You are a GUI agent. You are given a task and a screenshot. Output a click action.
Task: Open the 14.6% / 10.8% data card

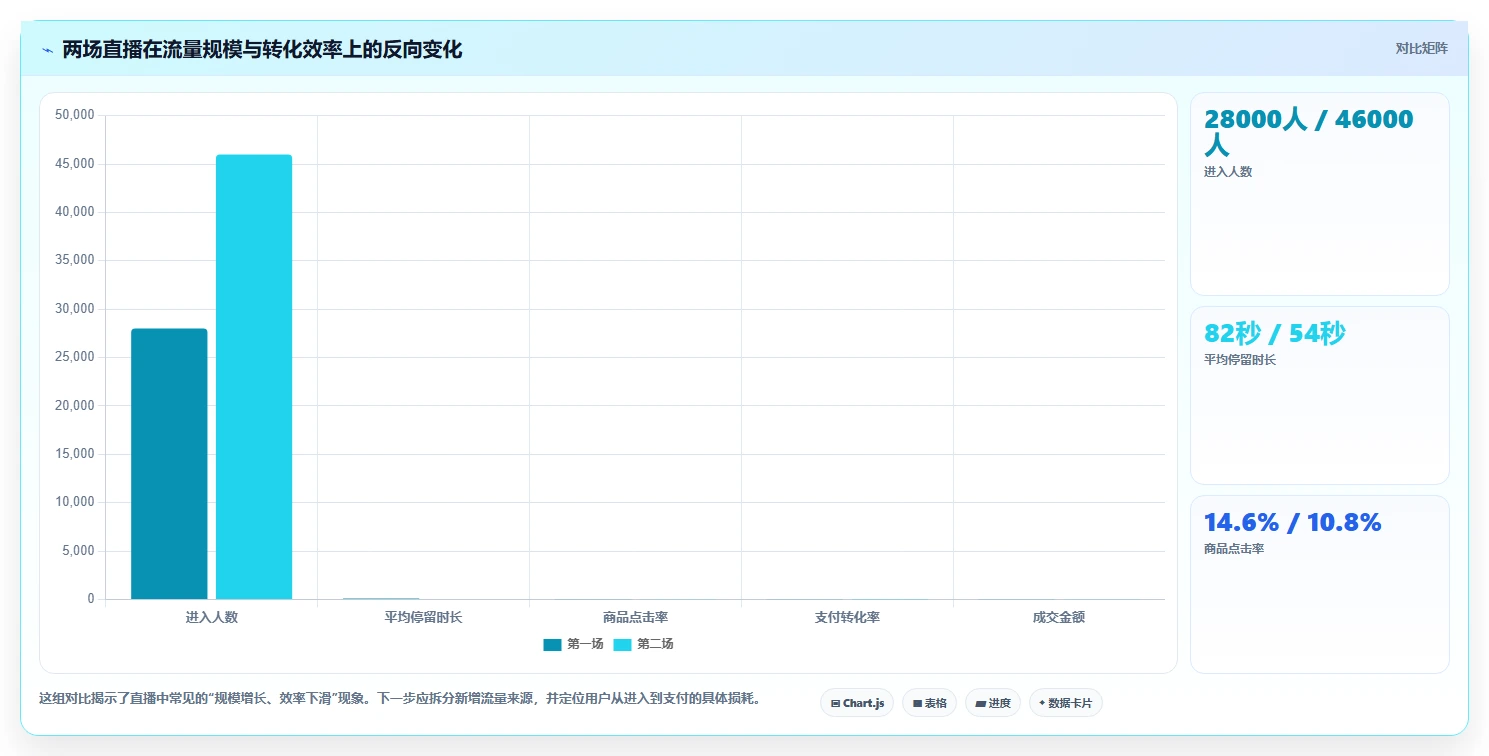1319,584
